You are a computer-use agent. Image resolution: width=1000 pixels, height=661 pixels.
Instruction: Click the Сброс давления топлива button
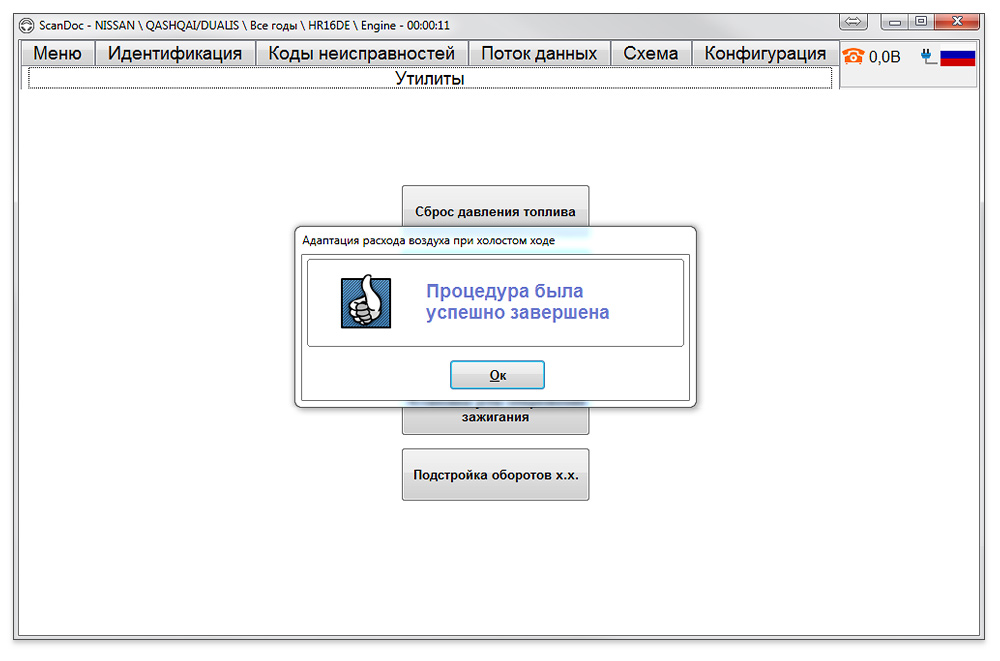point(496,207)
